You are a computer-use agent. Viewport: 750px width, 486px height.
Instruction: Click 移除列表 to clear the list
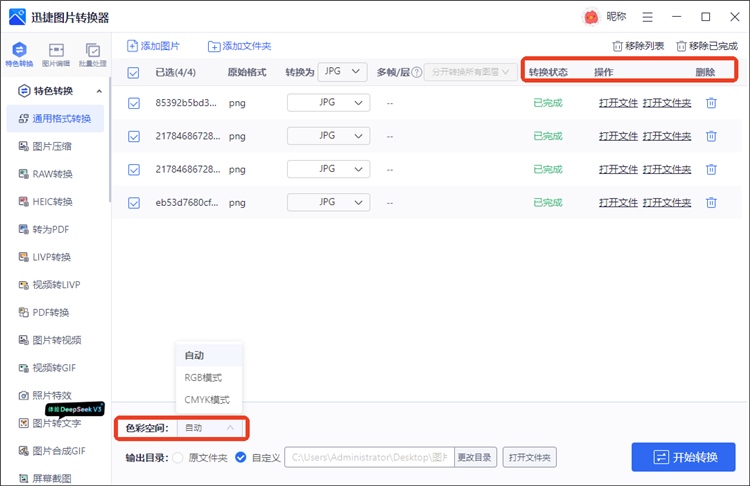(638, 46)
